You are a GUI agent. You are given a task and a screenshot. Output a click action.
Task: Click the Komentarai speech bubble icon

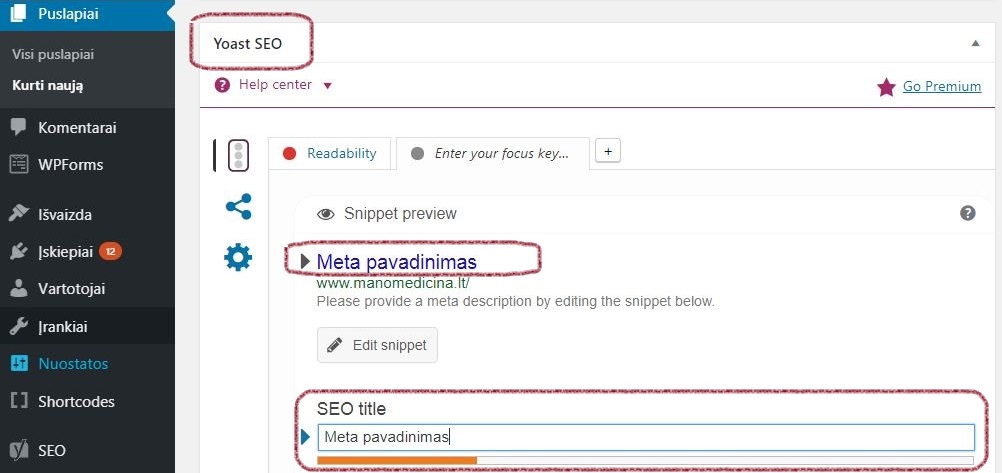coord(19,127)
